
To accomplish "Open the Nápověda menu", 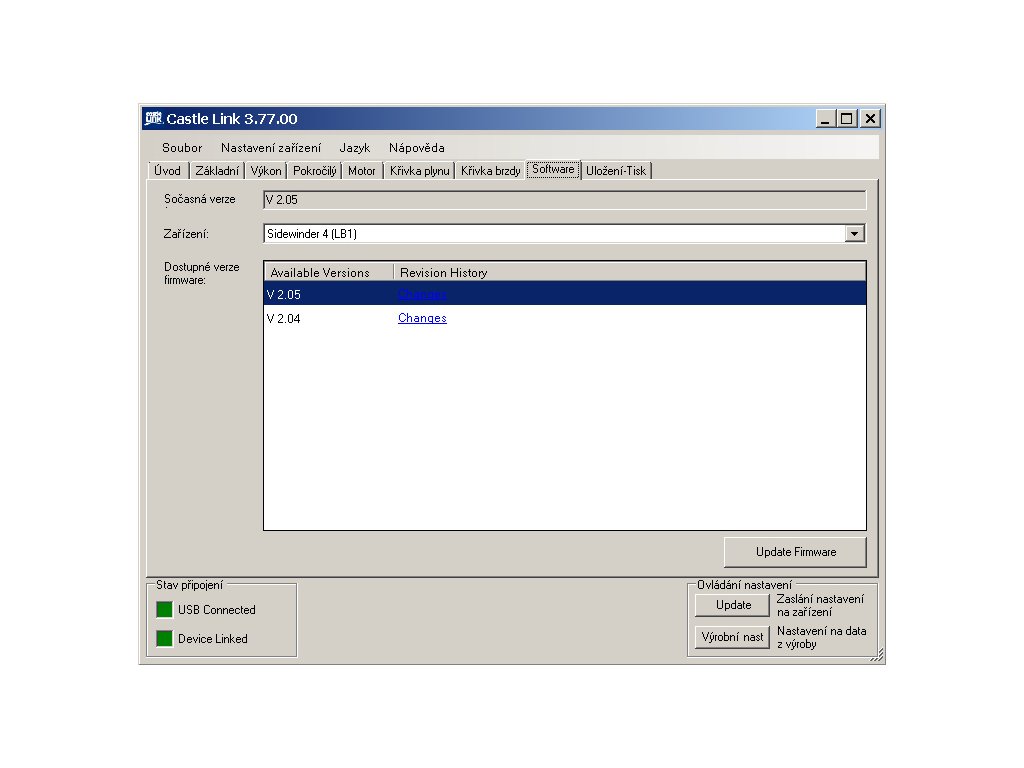I will [x=417, y=148].
